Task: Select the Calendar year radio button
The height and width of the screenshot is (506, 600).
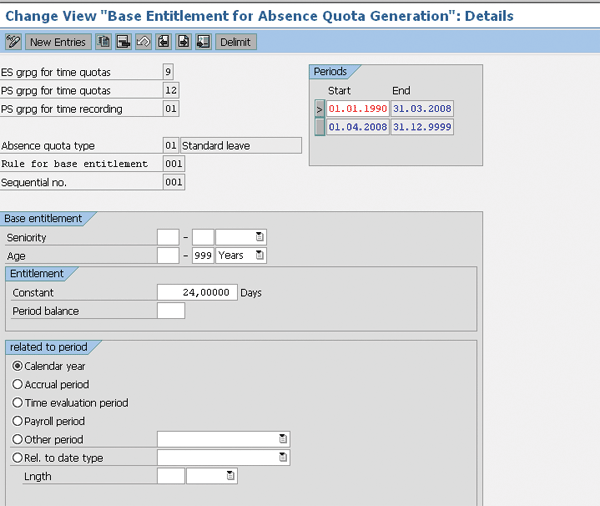Action: [x=17, y=366]
